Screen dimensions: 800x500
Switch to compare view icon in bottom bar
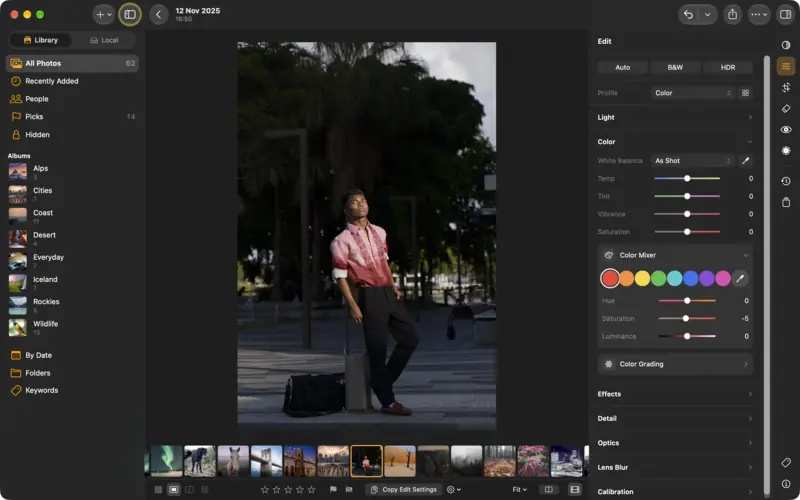coord(189,489)
